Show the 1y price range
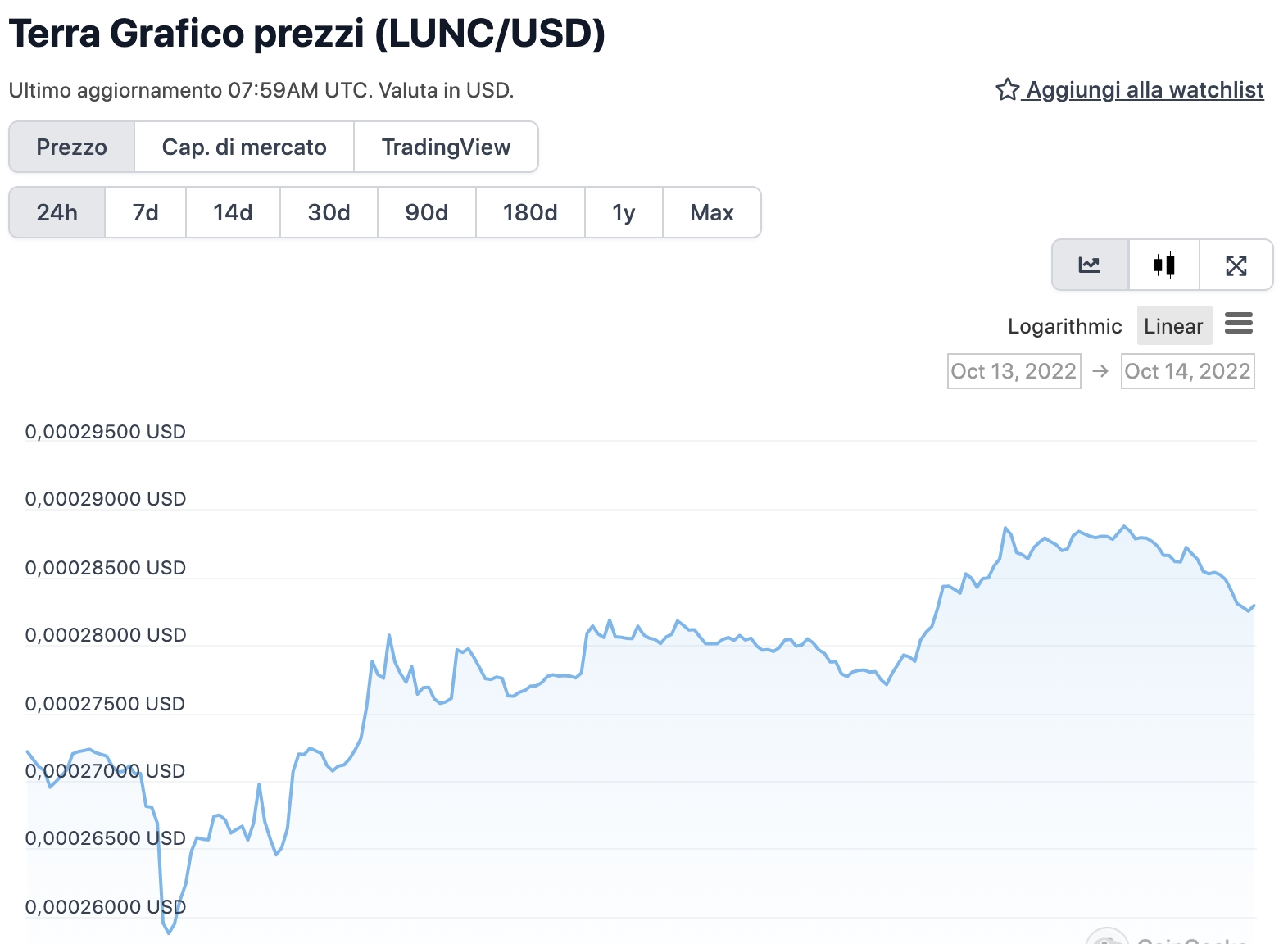1288x944 pixels. click(624, 213)
